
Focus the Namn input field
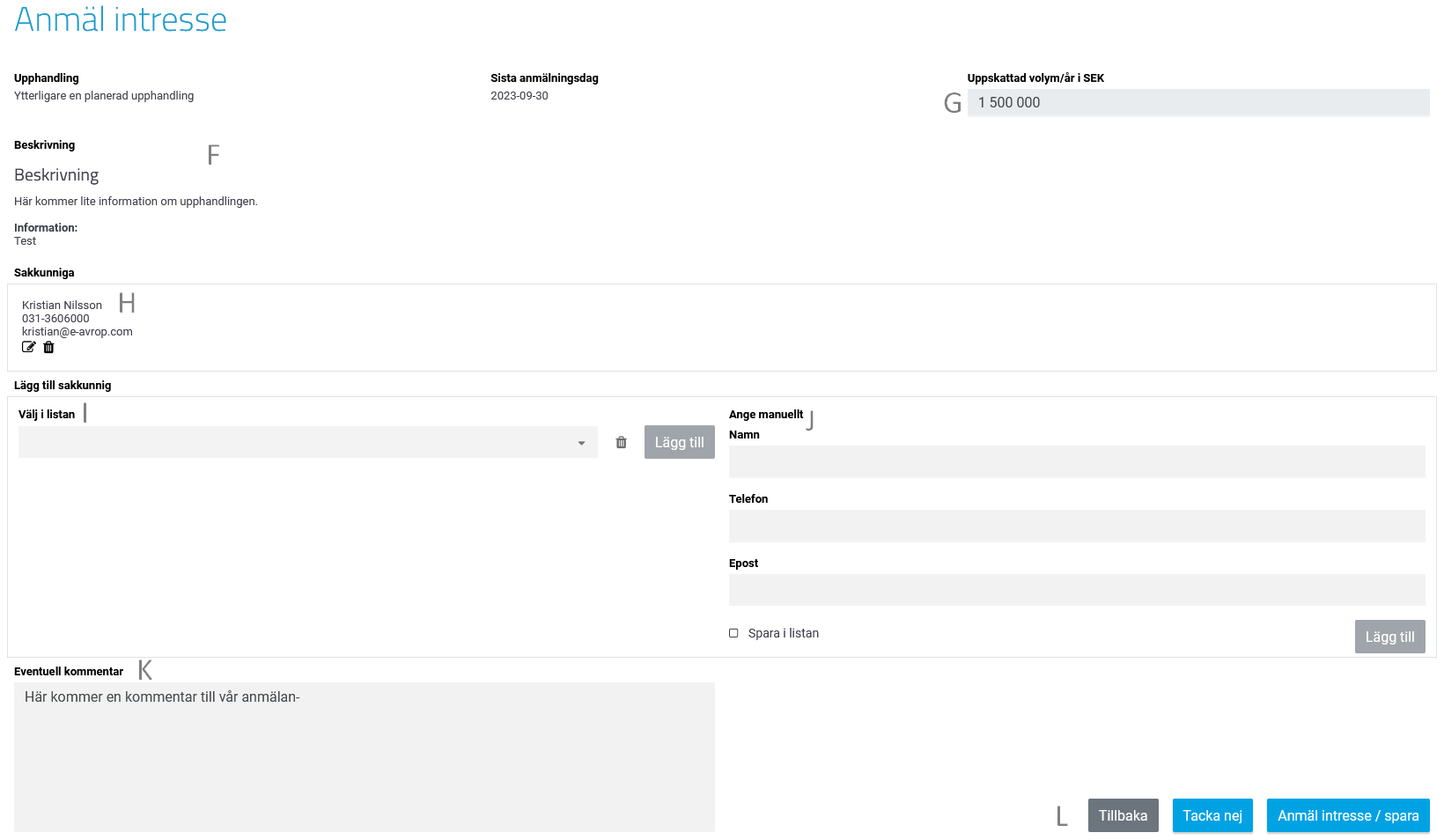pos(1076,461)
